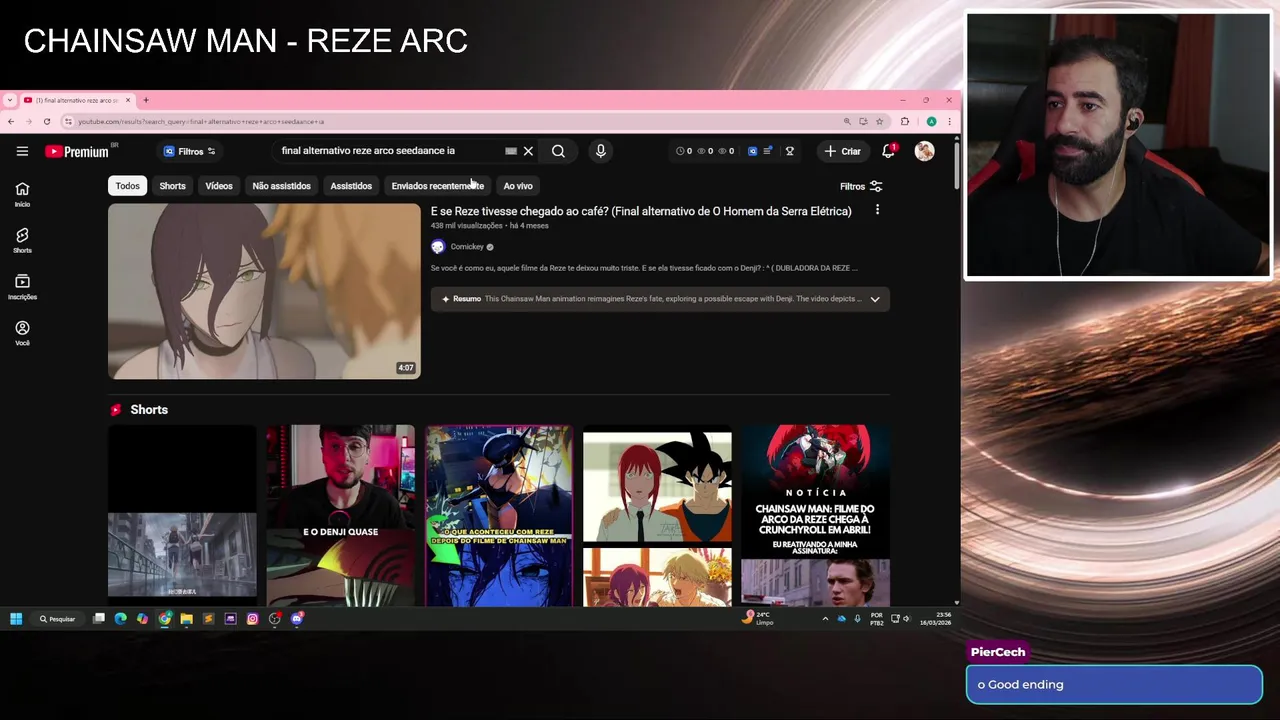The image size is (1280, 720).
Task: Open the browser profile icon in the toolbar
Action: click(931, 121)
